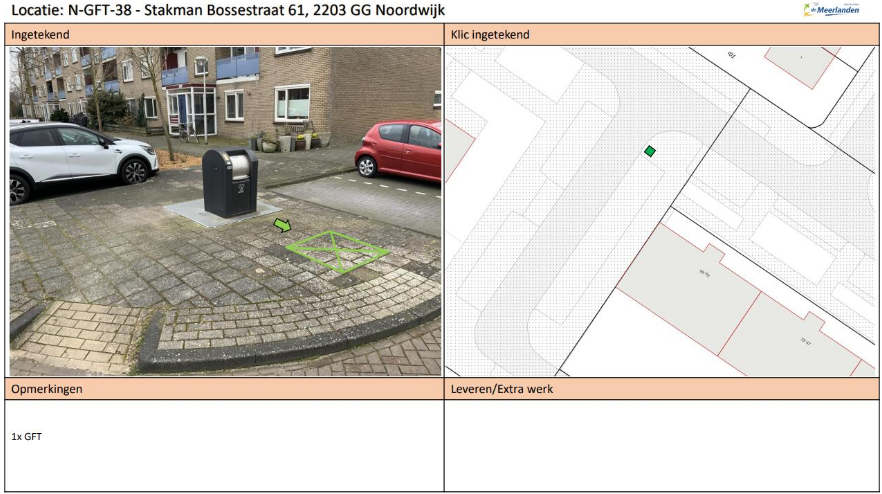Viewport: 882px width, 494px height.
Task: Click the blue balconies on apartment building
Action: point(238,68)
